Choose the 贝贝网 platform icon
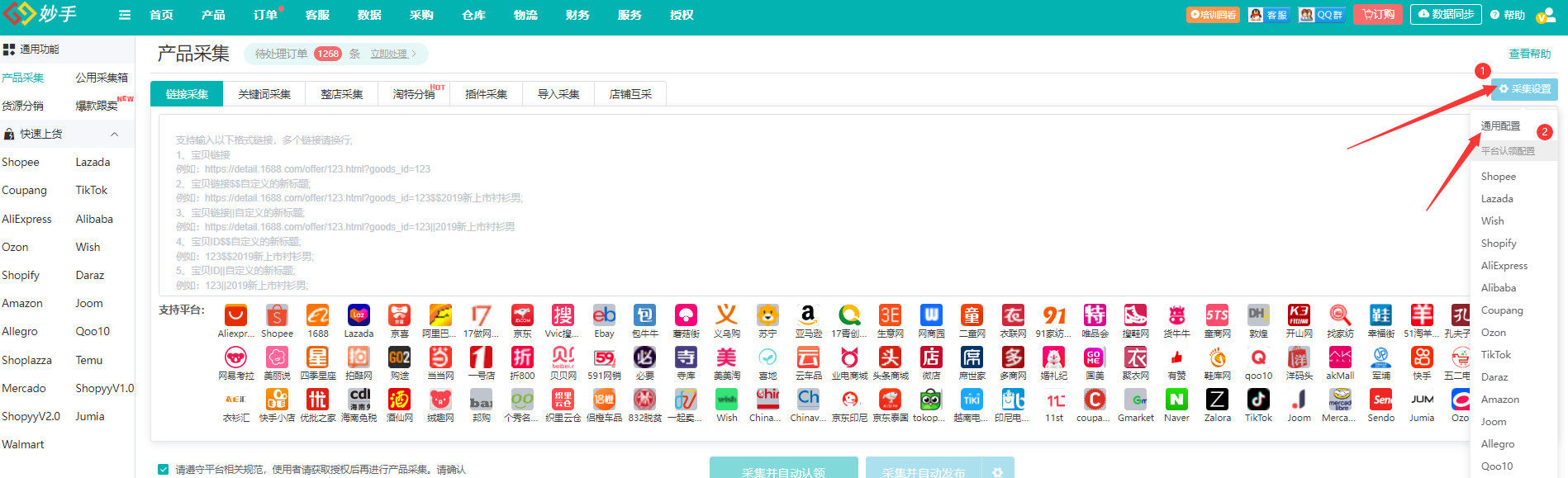 tap(563, 357)
